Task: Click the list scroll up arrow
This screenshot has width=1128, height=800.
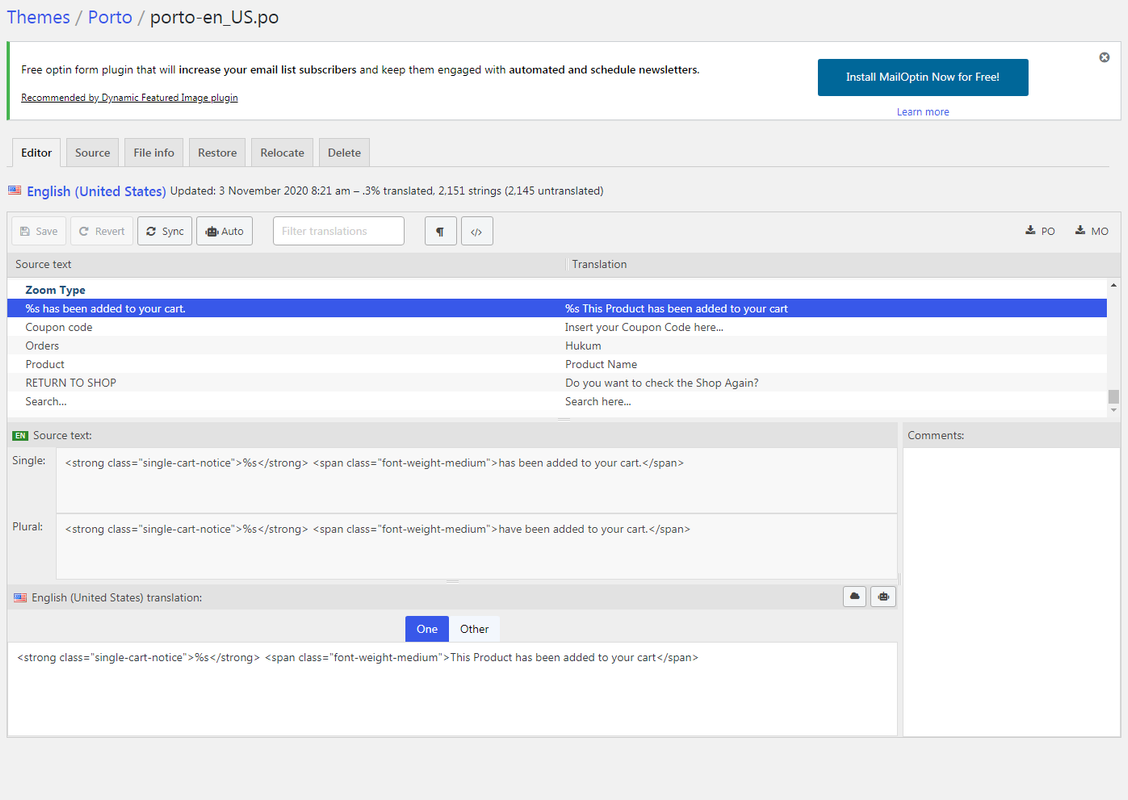Action: [x=1114, y=286]
